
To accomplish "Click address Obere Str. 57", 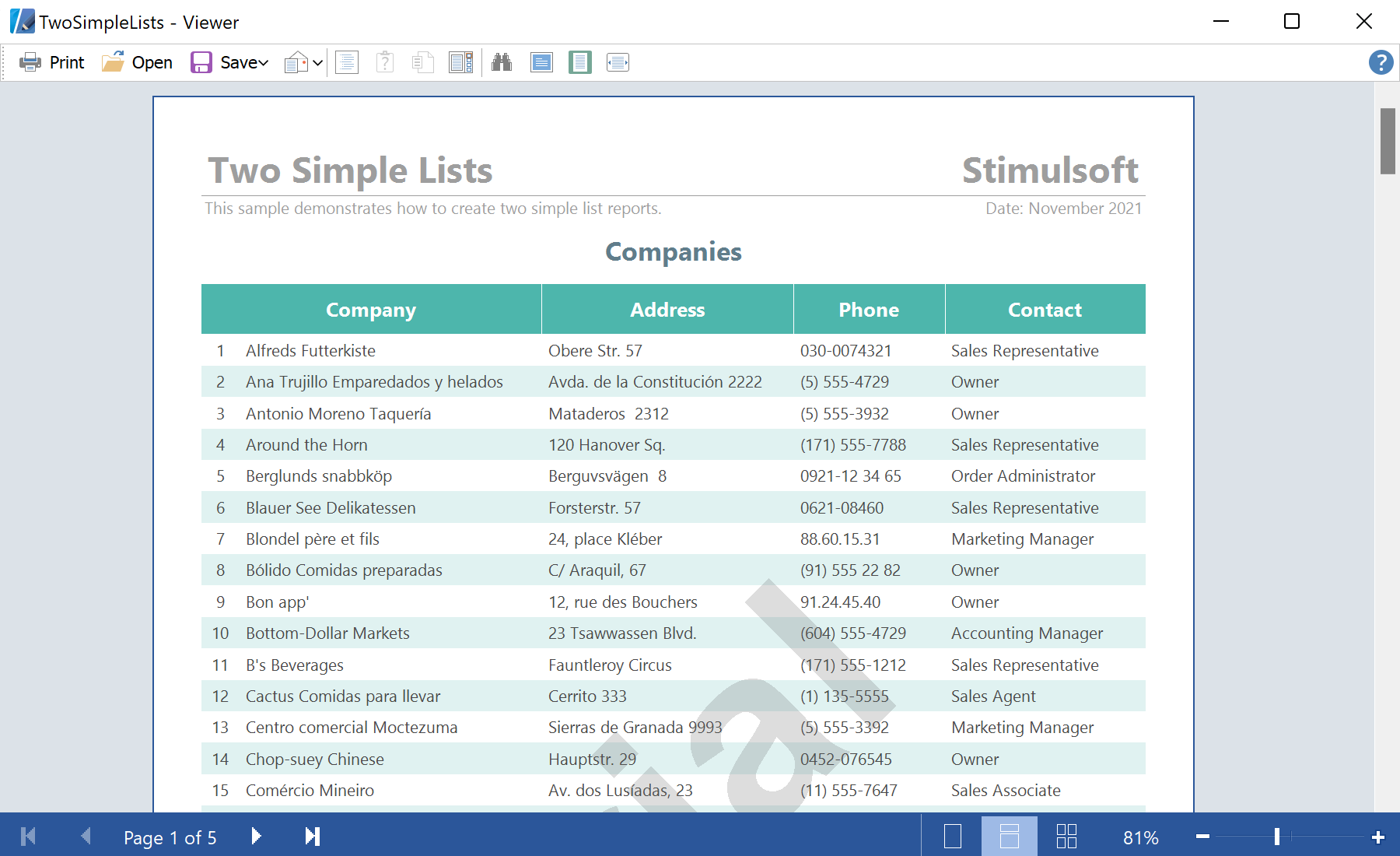I will click(x=595, y=351).
